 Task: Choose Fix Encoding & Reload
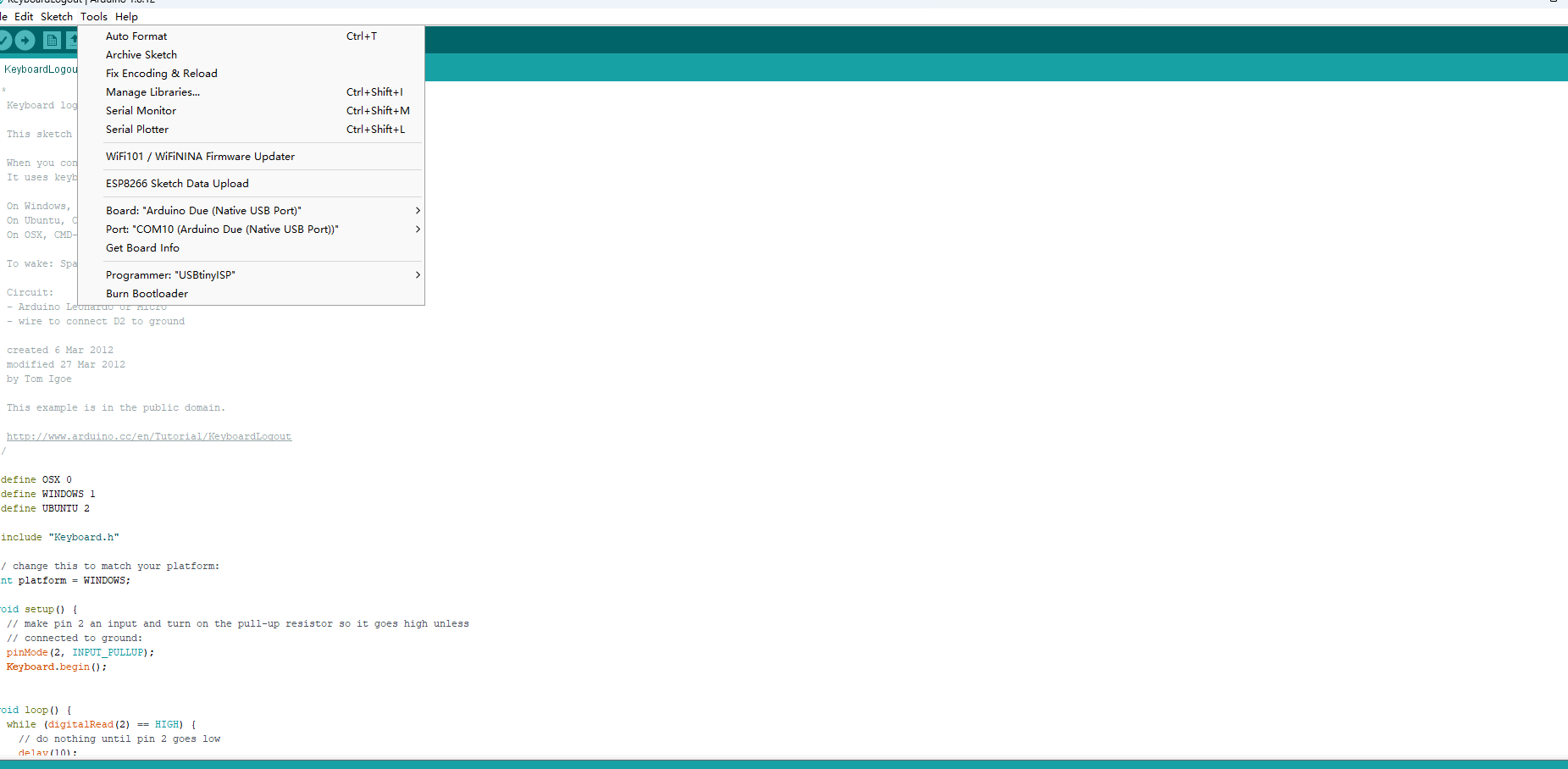click(x=251, y=74)
